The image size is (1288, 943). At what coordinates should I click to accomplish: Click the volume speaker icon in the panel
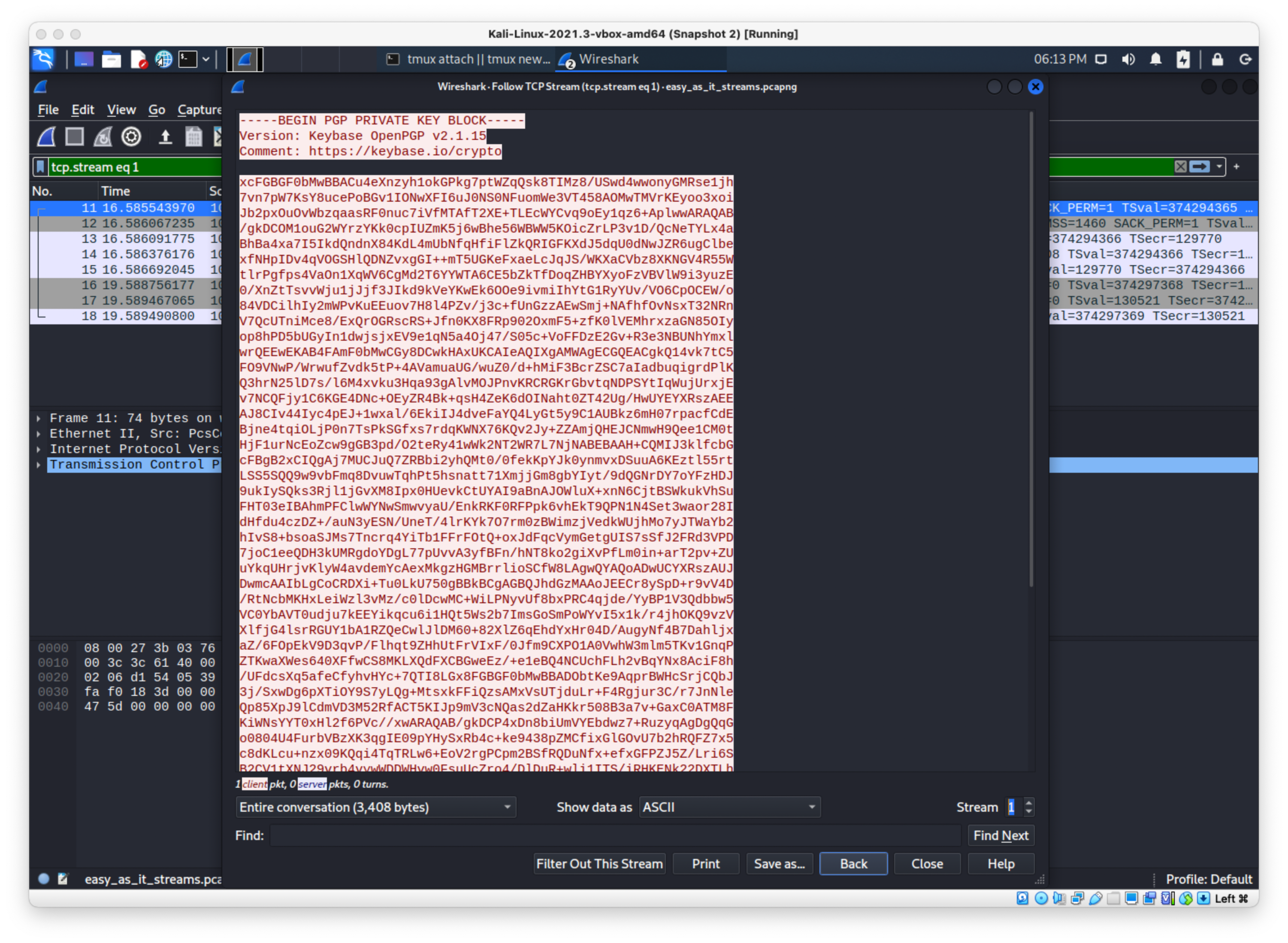(1128, 59)
